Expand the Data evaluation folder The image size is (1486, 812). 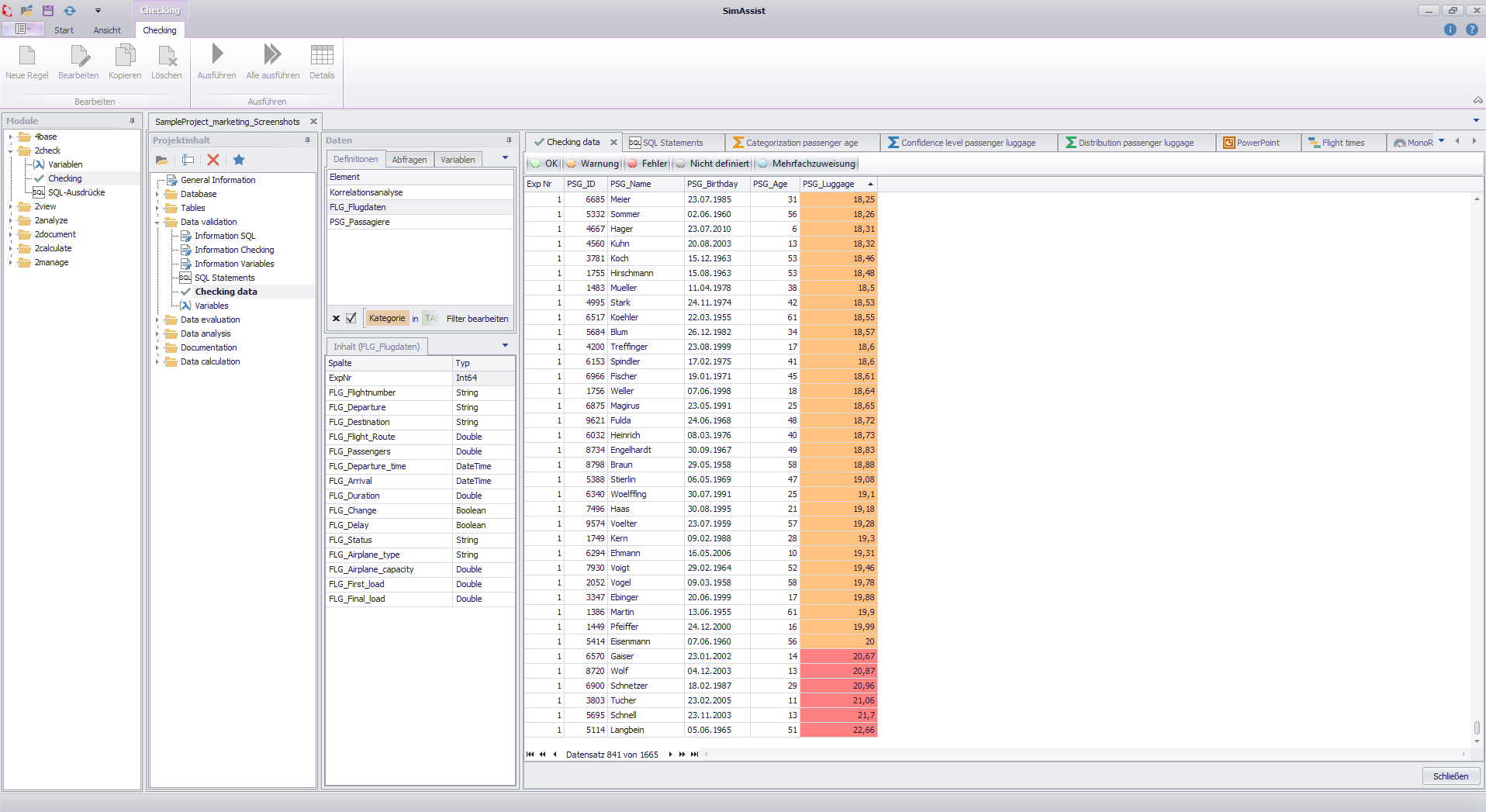[157, 320]
